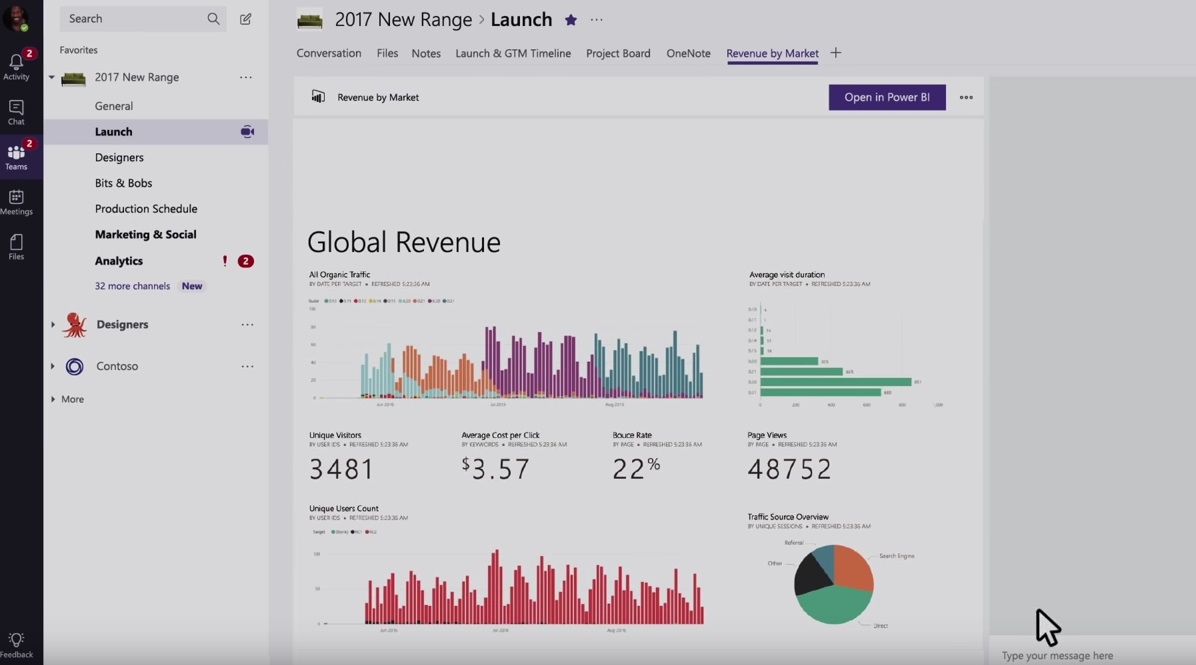The width and height of the screenshot is (1196, 665).
Task: Collapse the 2017 New Range team
Action: click(52, 77)
